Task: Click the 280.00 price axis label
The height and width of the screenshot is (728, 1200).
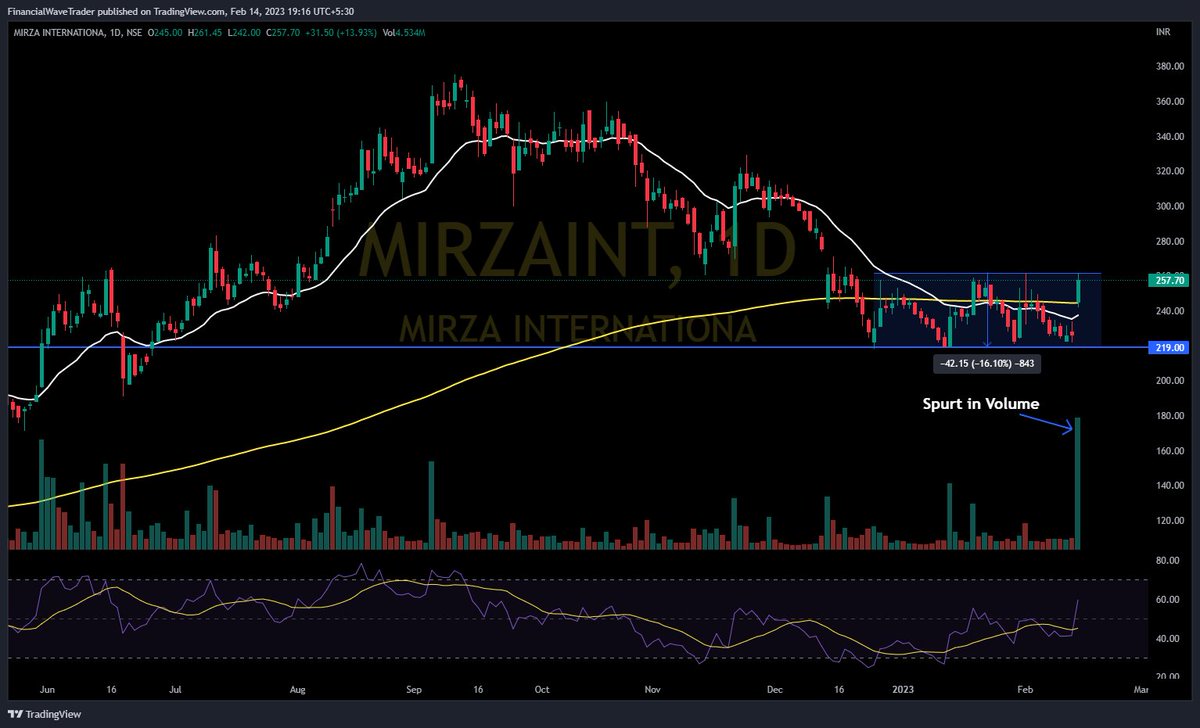Action: coord(1171,241)
